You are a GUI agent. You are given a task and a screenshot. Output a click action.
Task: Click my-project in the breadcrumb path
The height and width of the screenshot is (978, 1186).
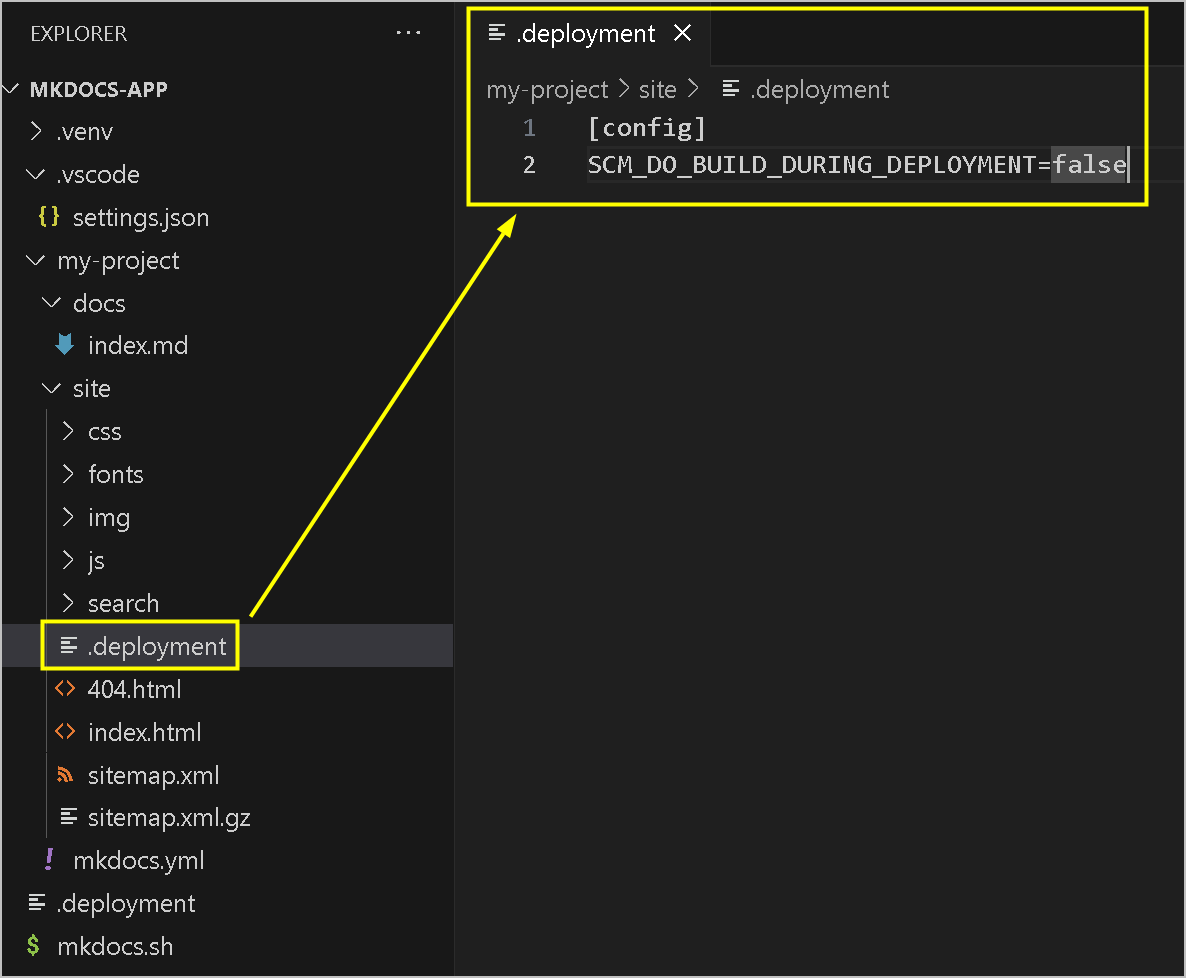coord(547,90)
